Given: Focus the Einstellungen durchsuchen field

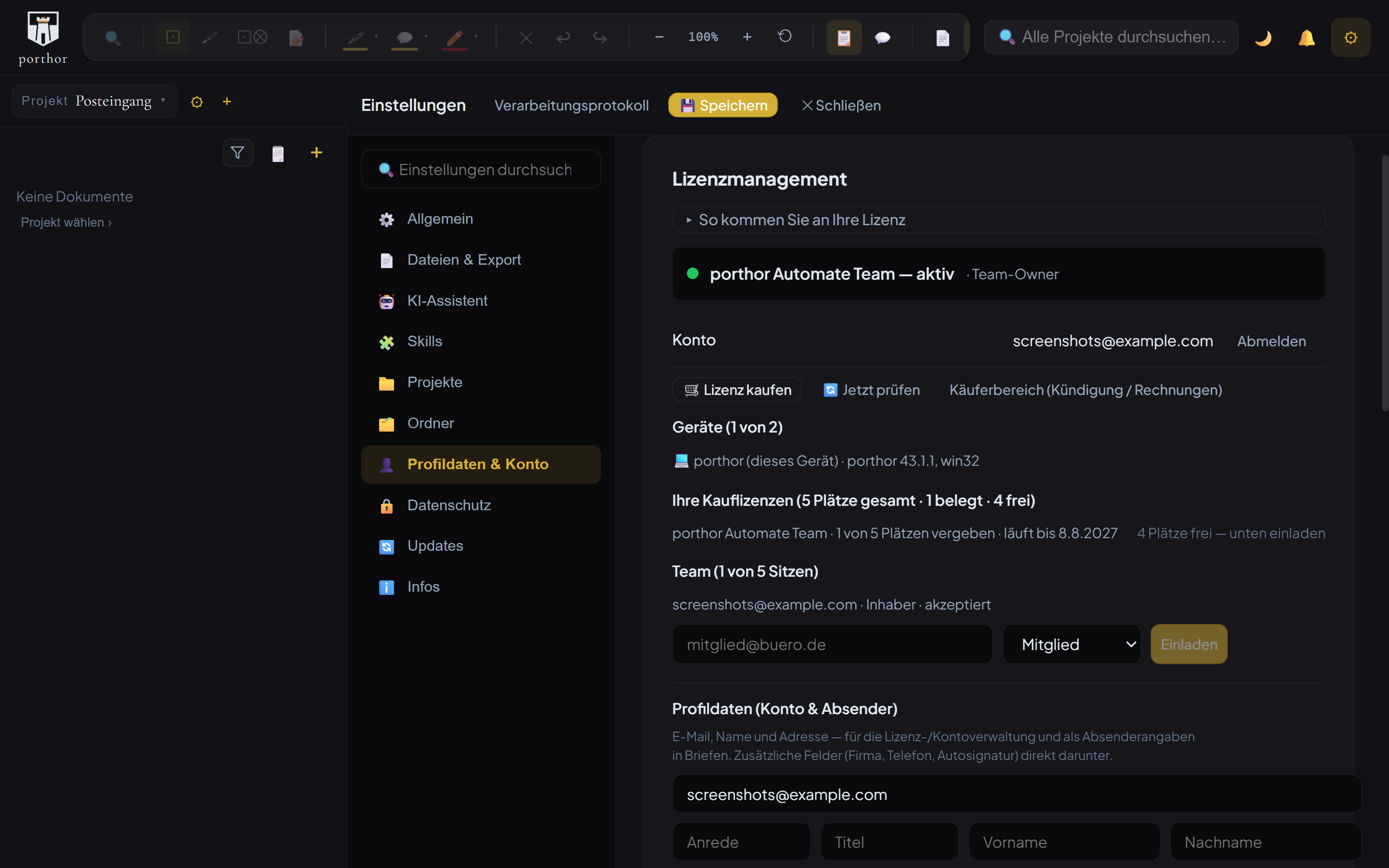Looking at the screenshot, I should (481, 169).
